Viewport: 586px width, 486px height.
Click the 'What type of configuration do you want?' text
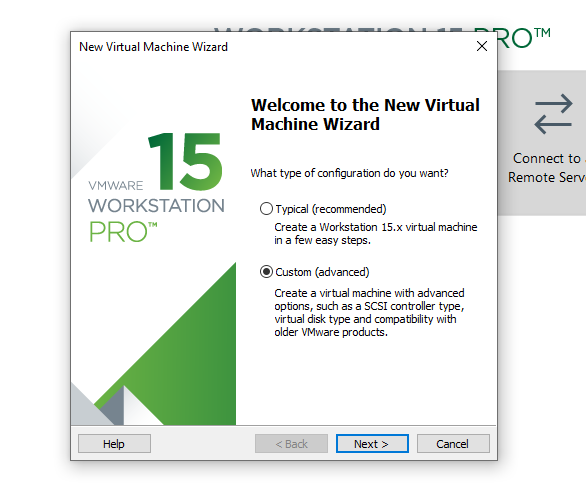click(x=349, y=173)
